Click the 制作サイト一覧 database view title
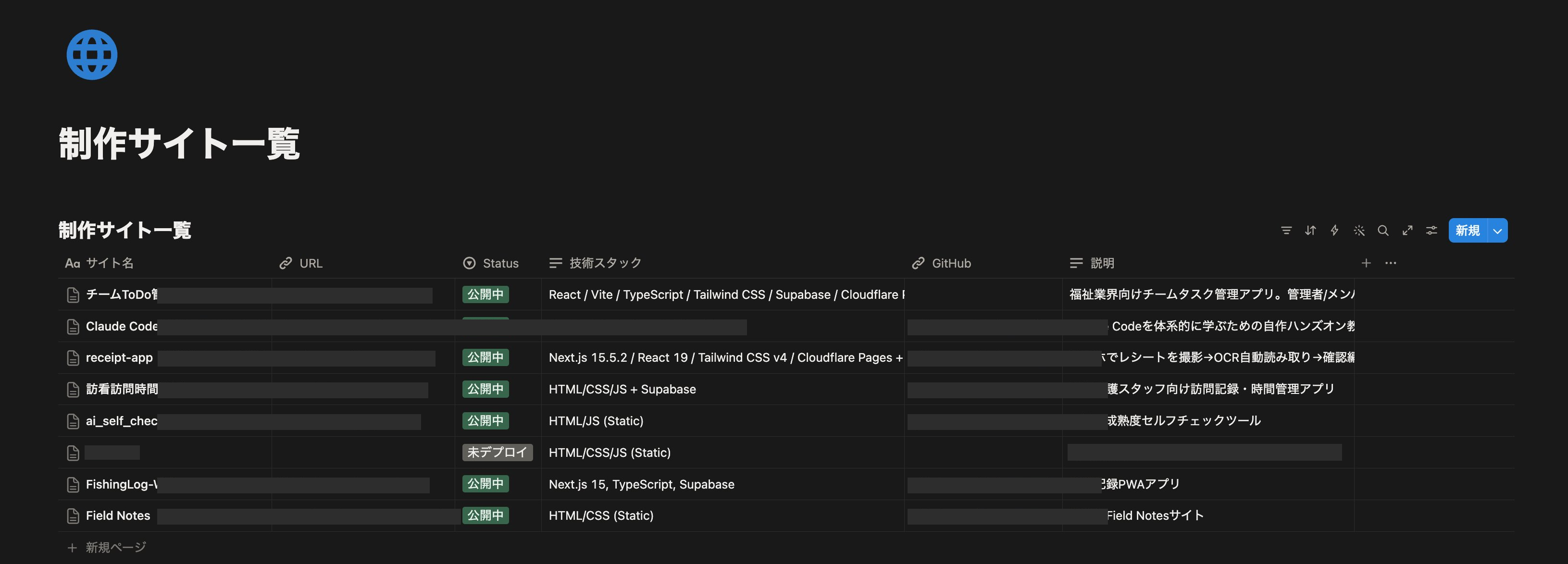 (125, 230)
